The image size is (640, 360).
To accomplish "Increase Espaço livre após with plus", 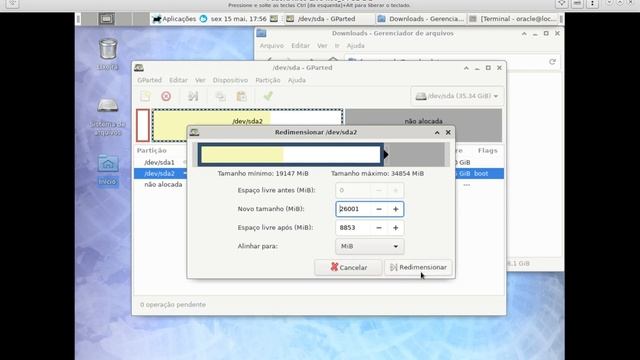I will coord(396,228).
